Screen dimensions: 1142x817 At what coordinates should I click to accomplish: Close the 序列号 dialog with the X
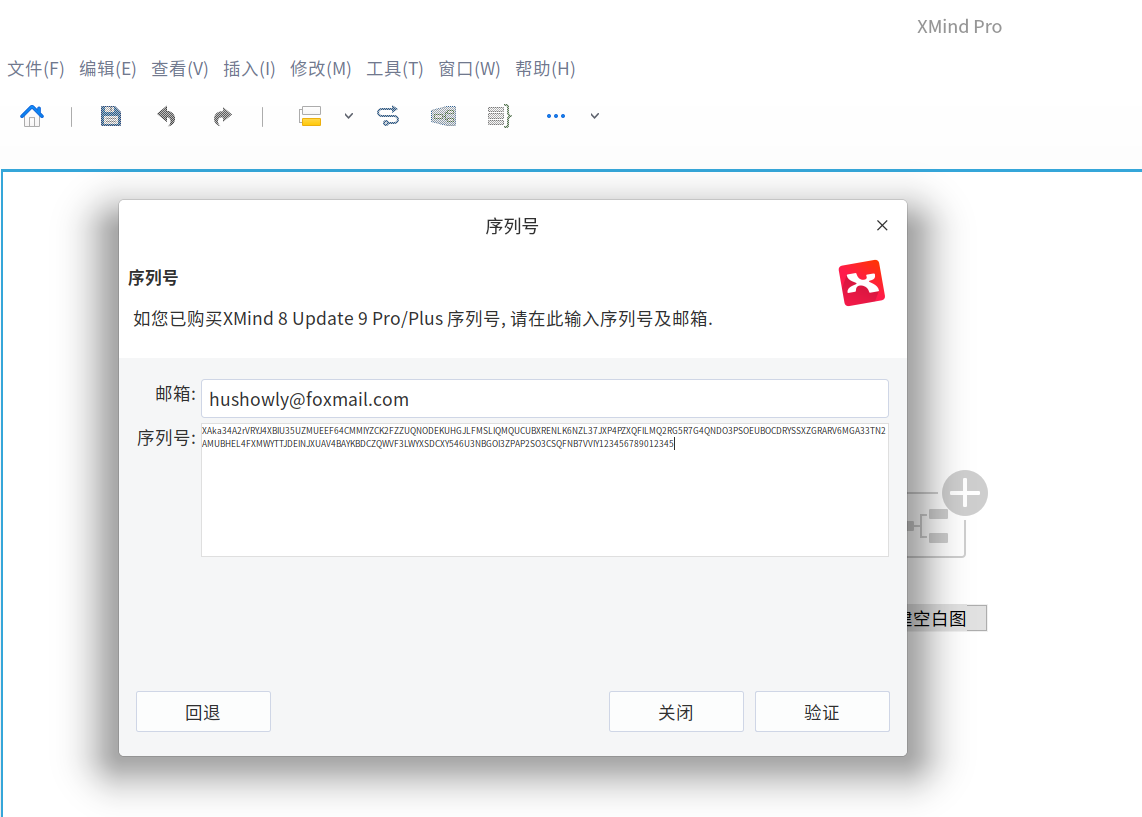(882, 226)
